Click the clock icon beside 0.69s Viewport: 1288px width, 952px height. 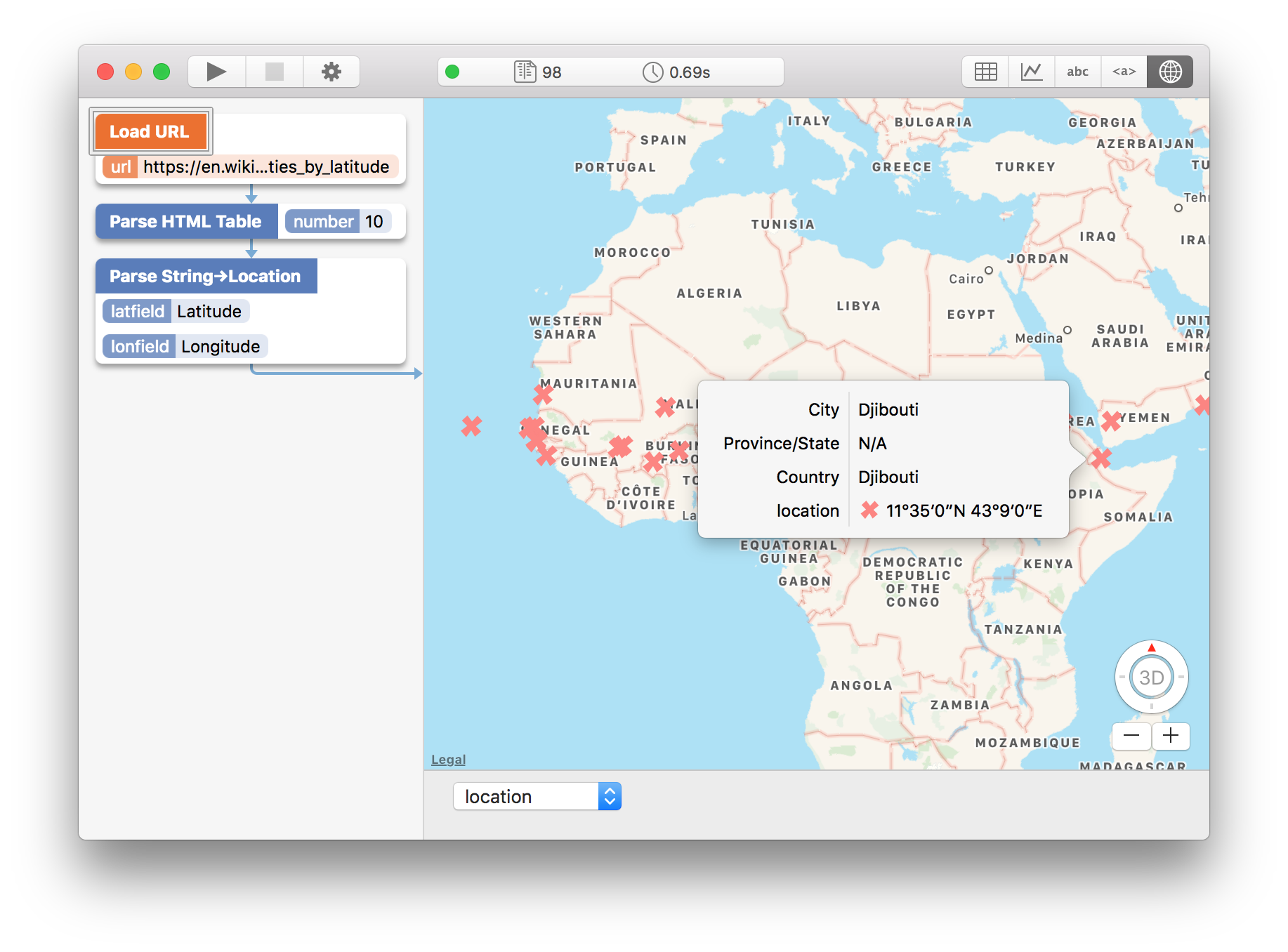point(652,72)
